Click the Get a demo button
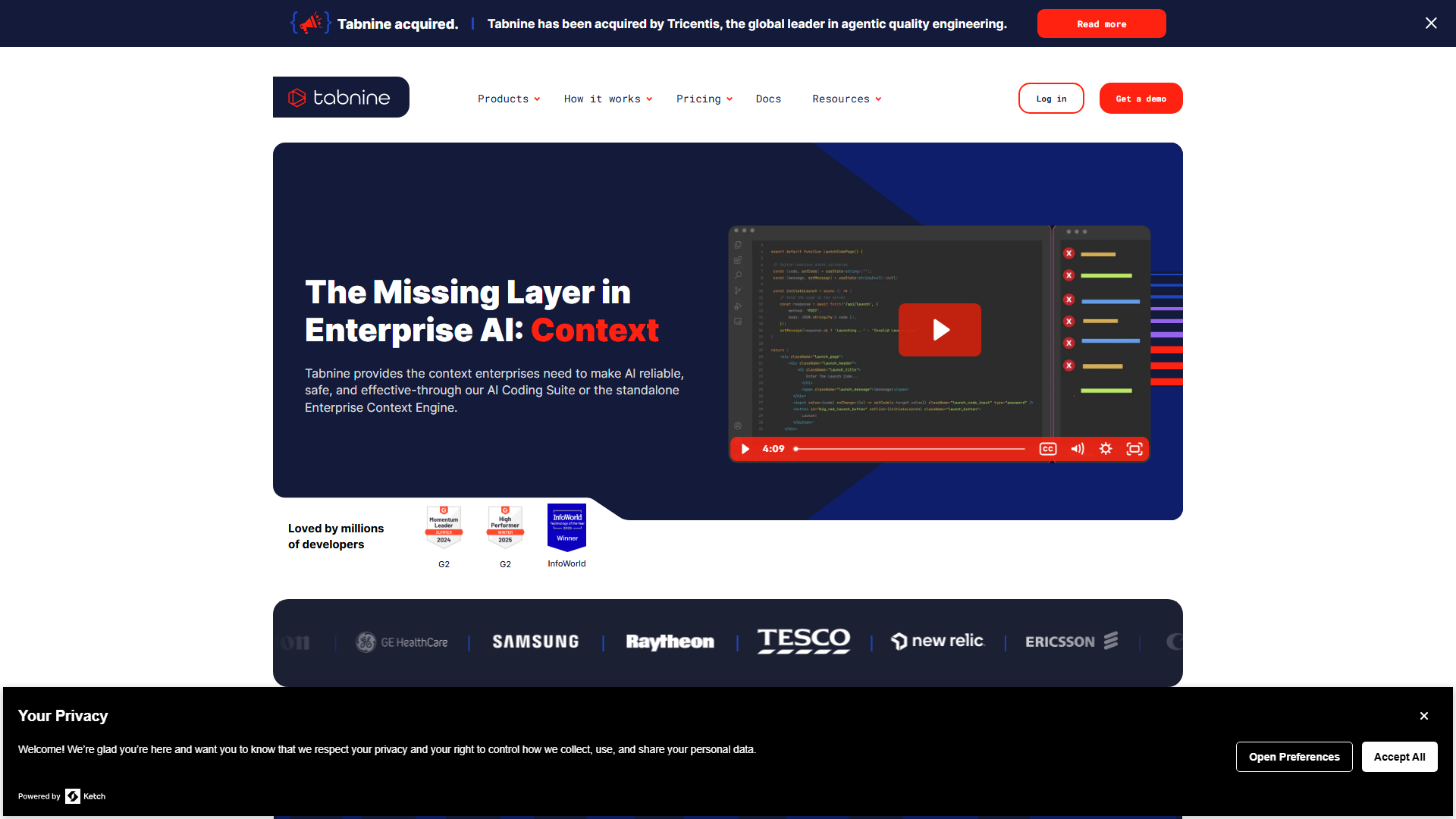 1141,99
